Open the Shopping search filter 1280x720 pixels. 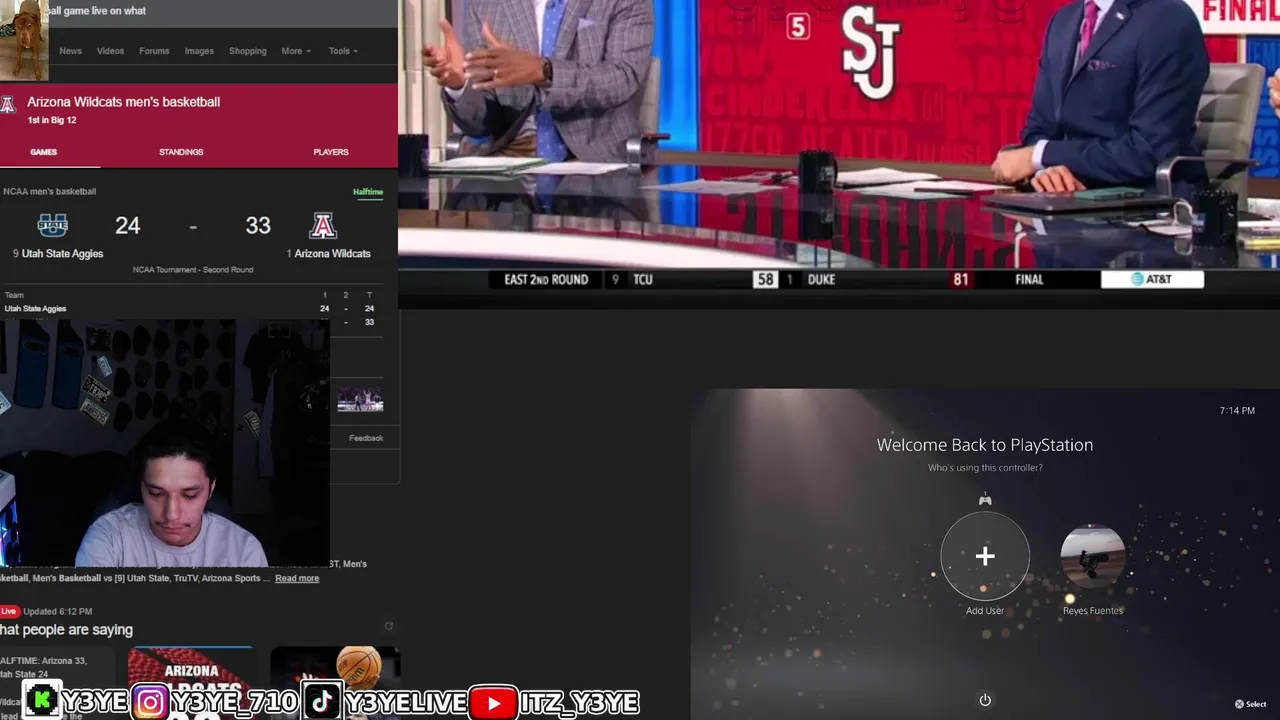pos(247,51)
